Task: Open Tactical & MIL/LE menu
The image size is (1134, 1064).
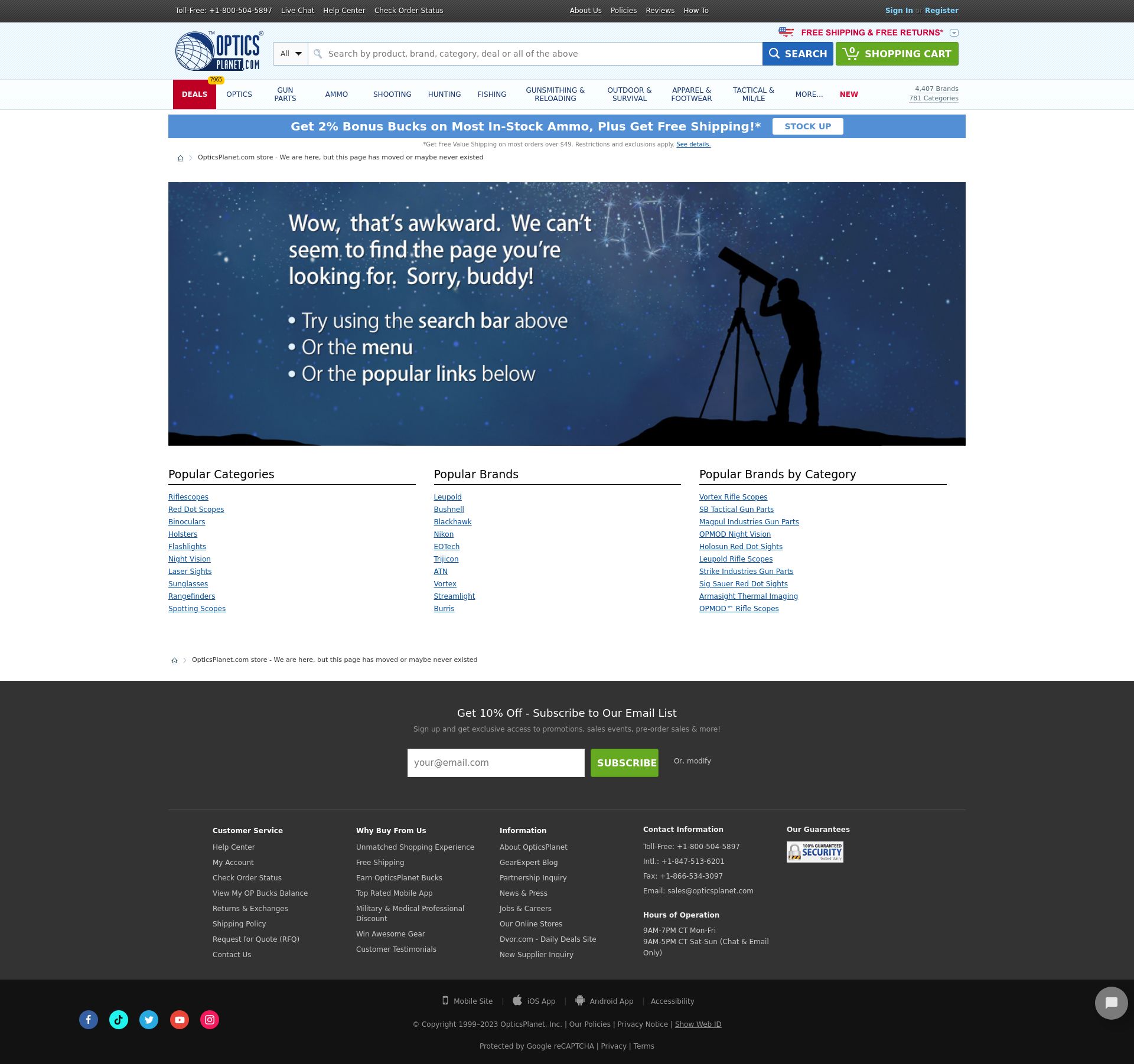Action: [x=754, y=94]
